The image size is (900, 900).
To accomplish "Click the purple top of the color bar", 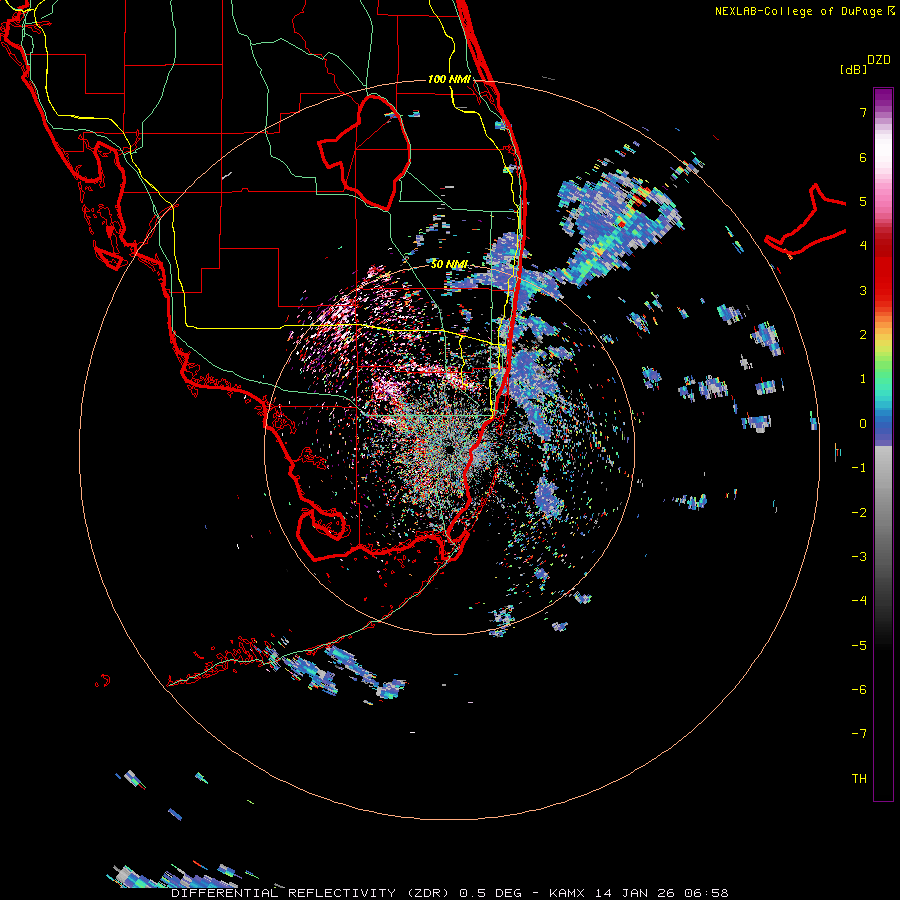I will click(x=883, y=98).
